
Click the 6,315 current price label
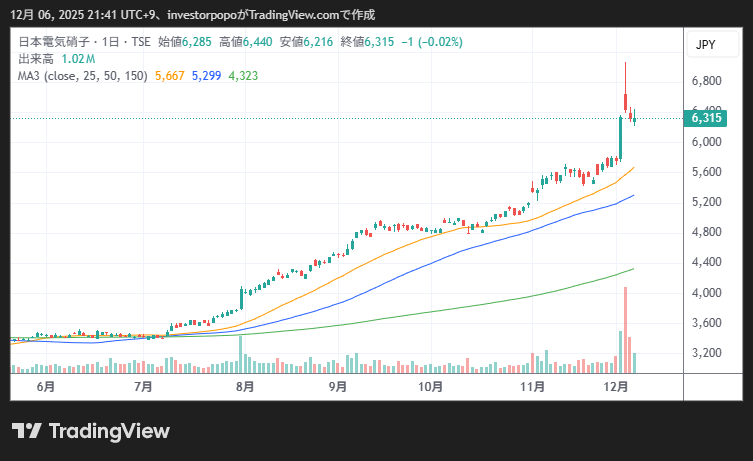tap(706, 119)
